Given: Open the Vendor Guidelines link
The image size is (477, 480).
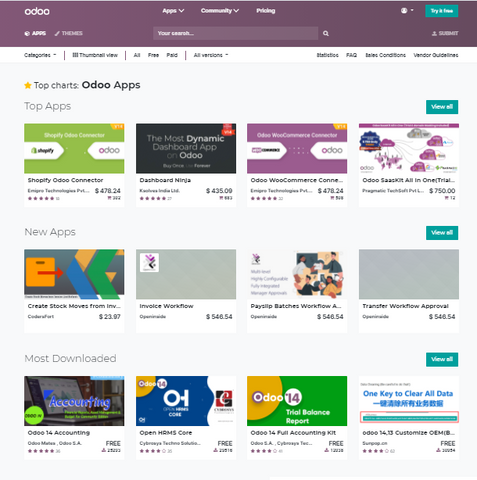Looking at the screenshot, I should pos(436,55).
